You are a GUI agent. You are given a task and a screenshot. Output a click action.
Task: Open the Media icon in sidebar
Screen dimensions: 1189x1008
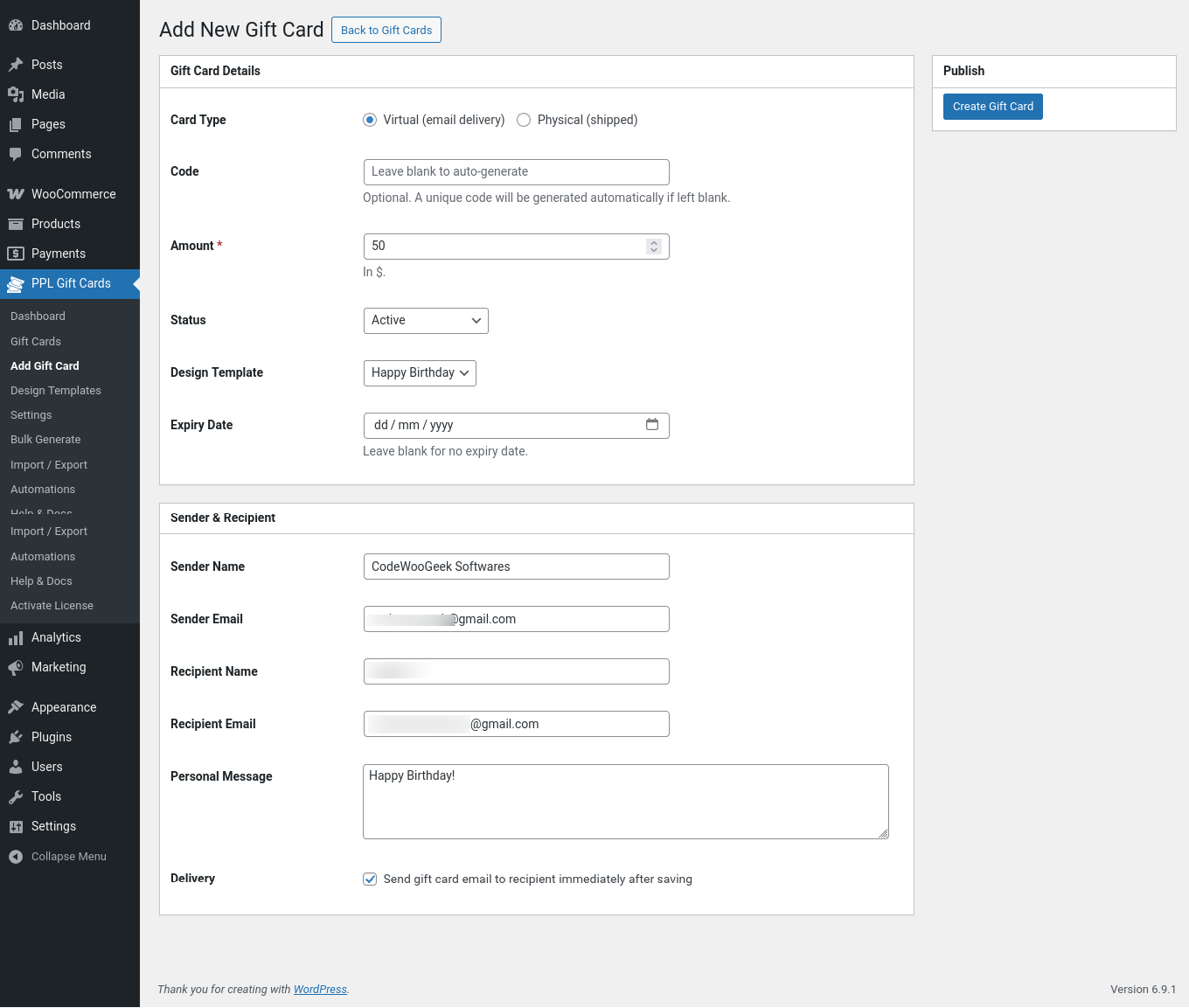point(16,94)
